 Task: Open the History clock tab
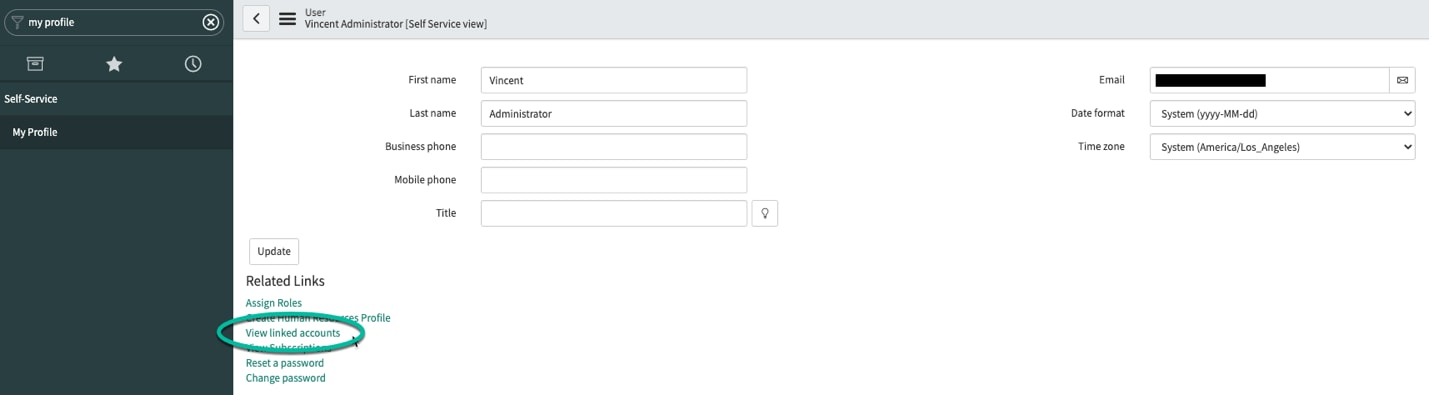(x=193, y=64)
